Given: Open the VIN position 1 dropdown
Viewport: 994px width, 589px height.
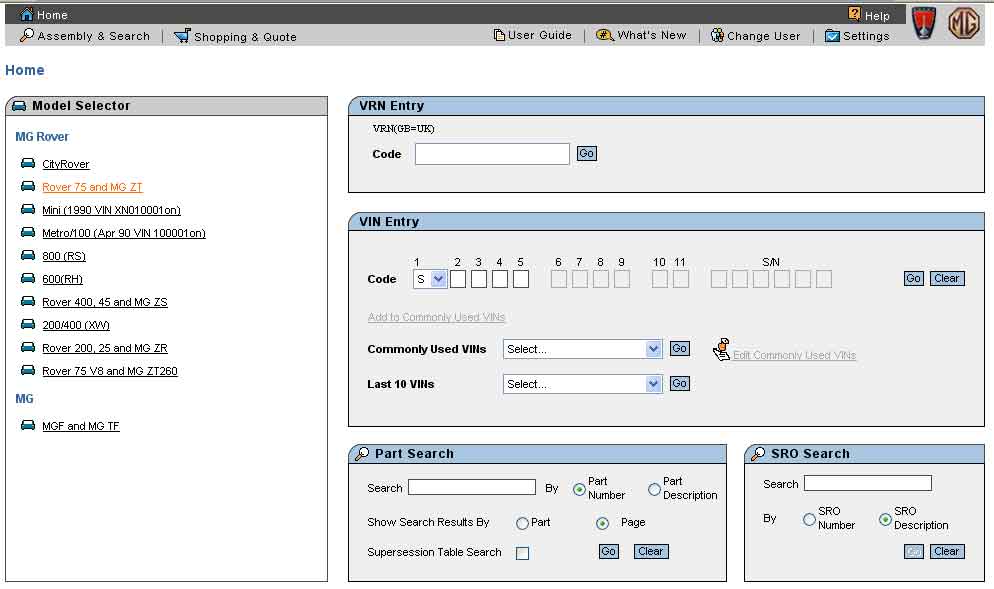Looking at the screenshot, I should click(x=430, y=279).
